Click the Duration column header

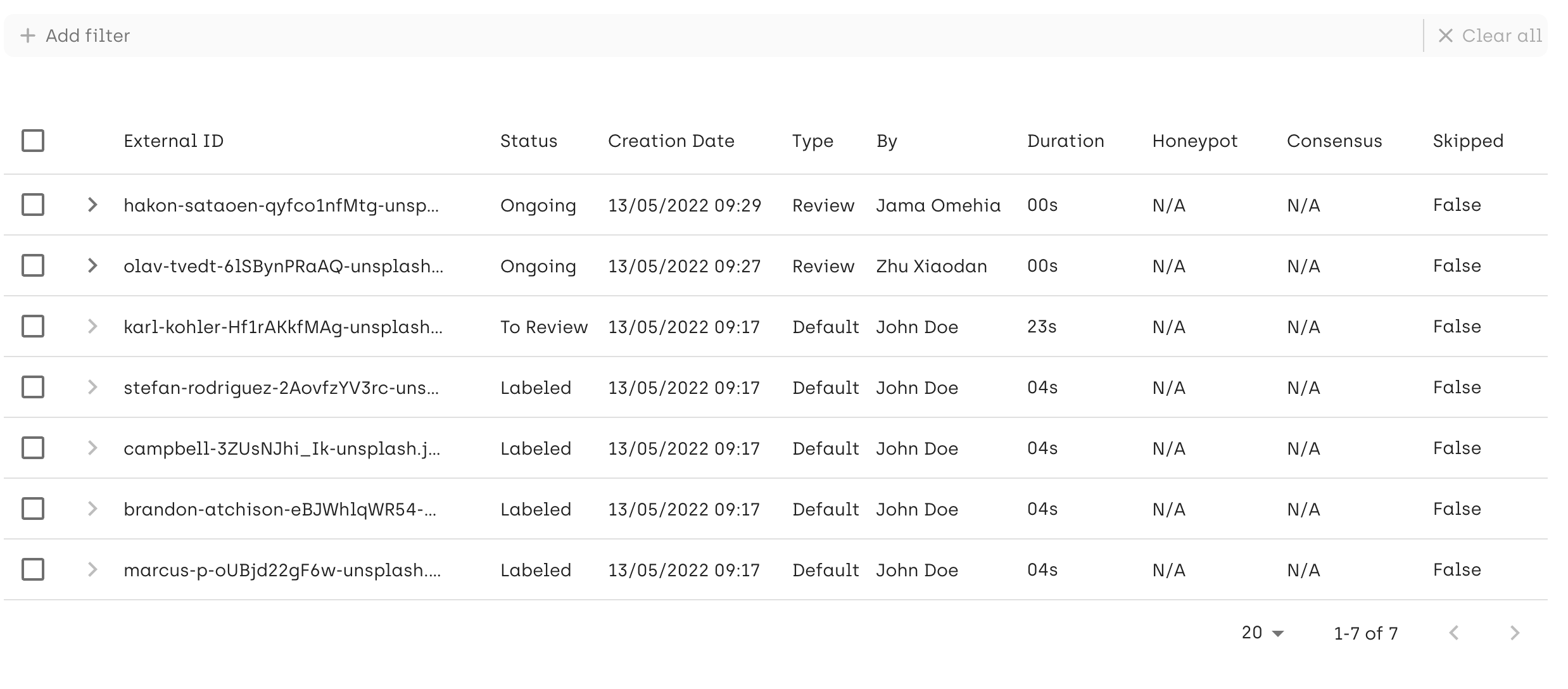click(x=1065, y=141)
